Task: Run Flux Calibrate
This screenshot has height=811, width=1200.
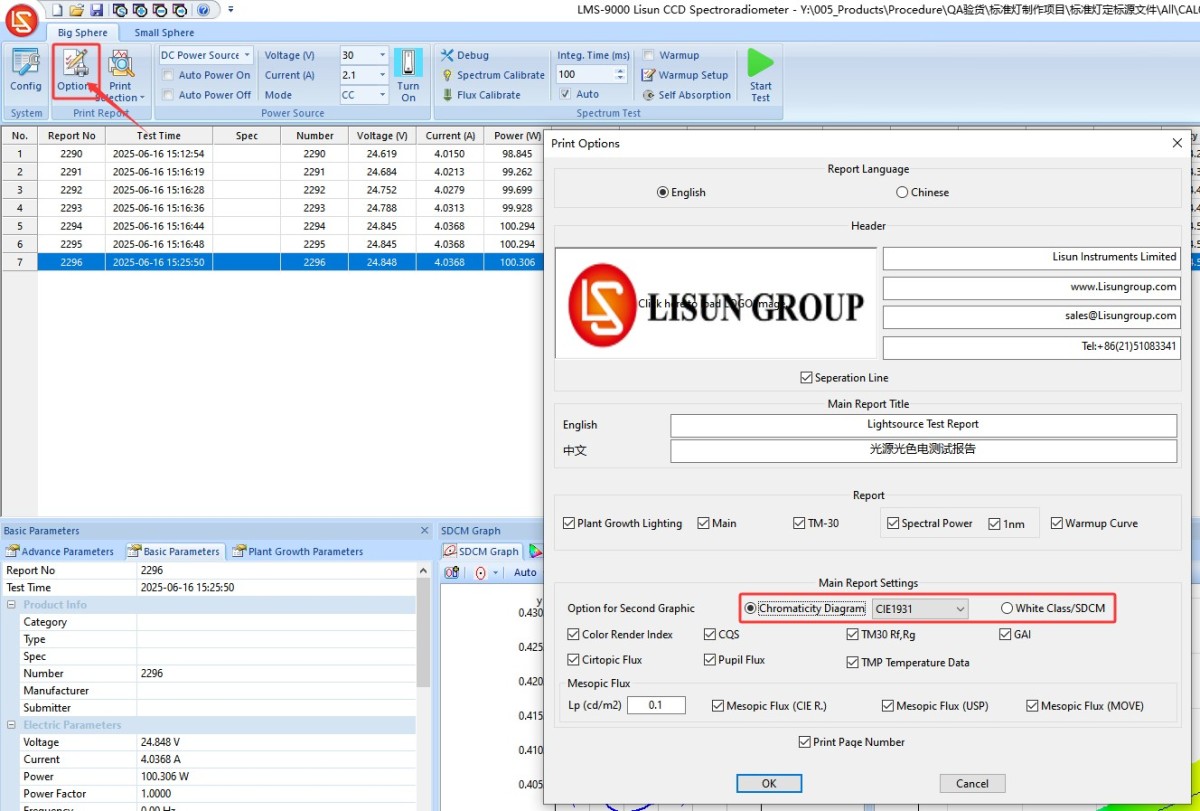Action: [481, 95]
